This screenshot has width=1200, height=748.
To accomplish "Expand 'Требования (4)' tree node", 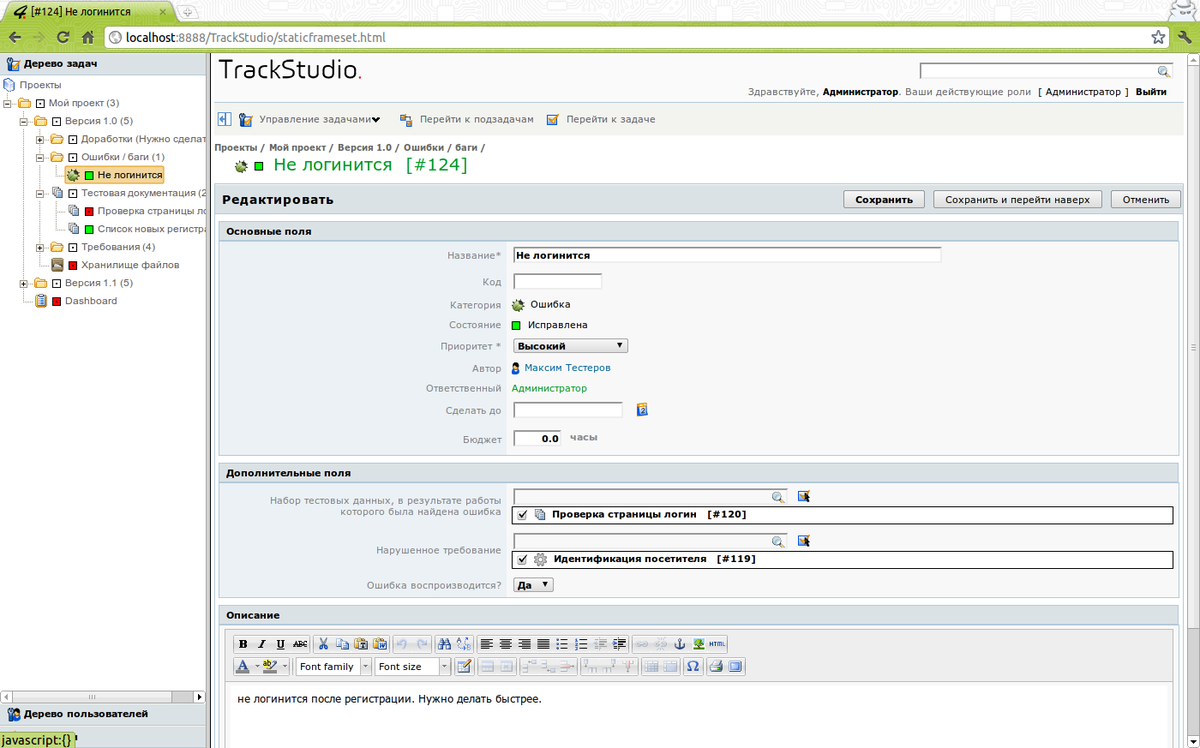I will point(41,247).
